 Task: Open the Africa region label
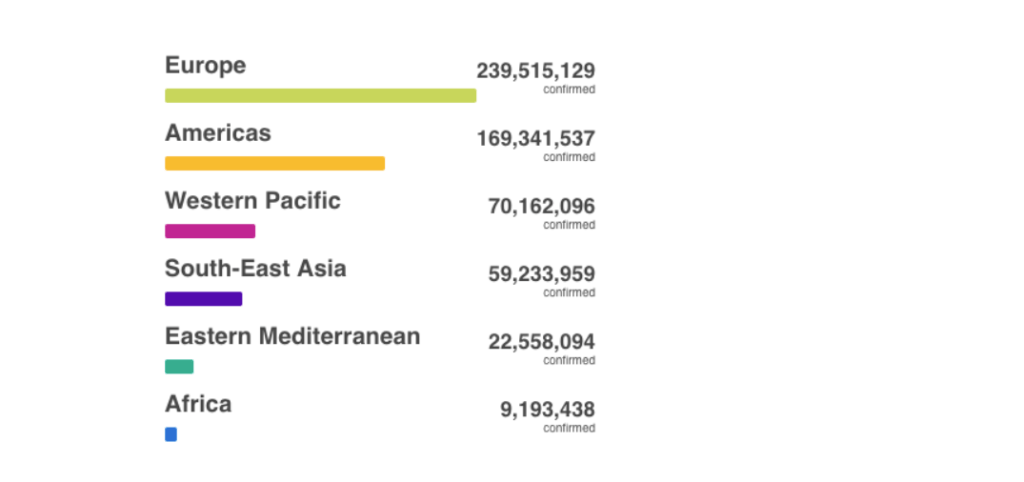(x=198, y=404)
